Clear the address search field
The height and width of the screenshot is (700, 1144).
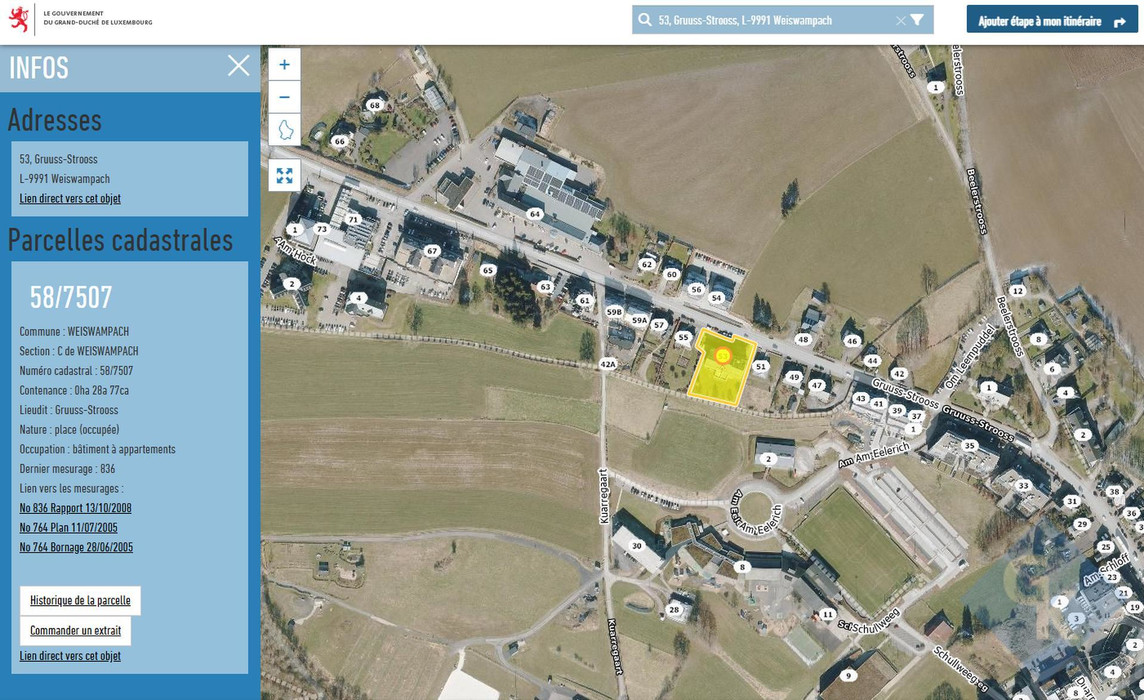pos(900,20)
